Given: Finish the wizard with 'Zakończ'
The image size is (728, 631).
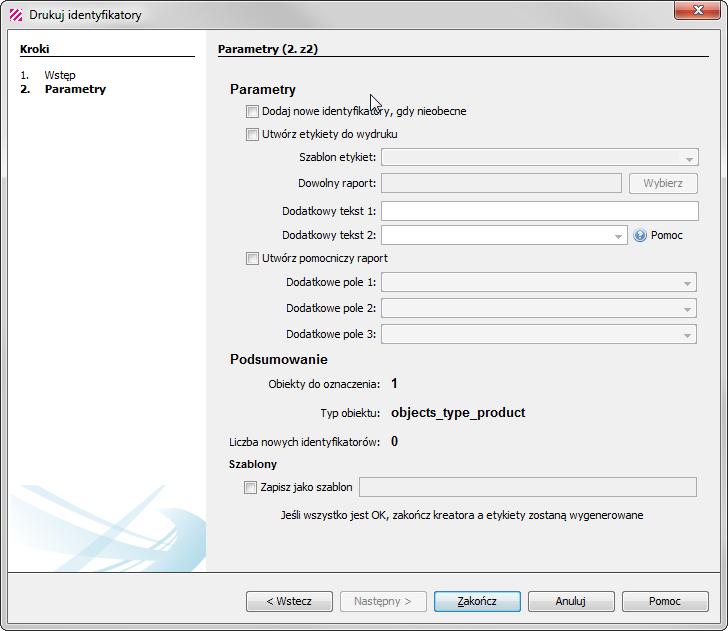Looking at the screenshot, I should 477,601.
